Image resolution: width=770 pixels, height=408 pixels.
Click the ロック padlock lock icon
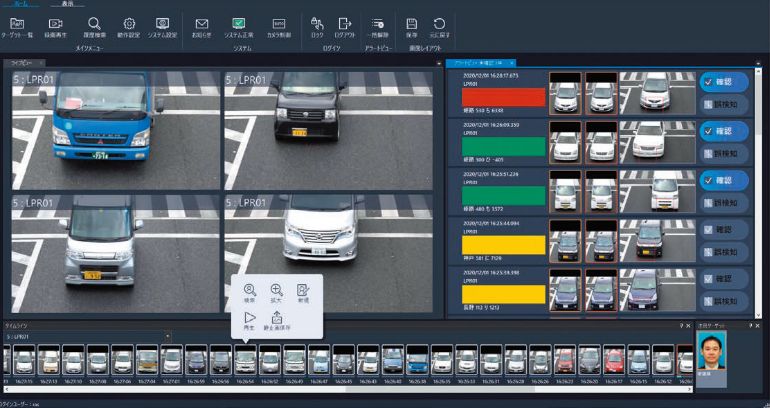(317, 27)
